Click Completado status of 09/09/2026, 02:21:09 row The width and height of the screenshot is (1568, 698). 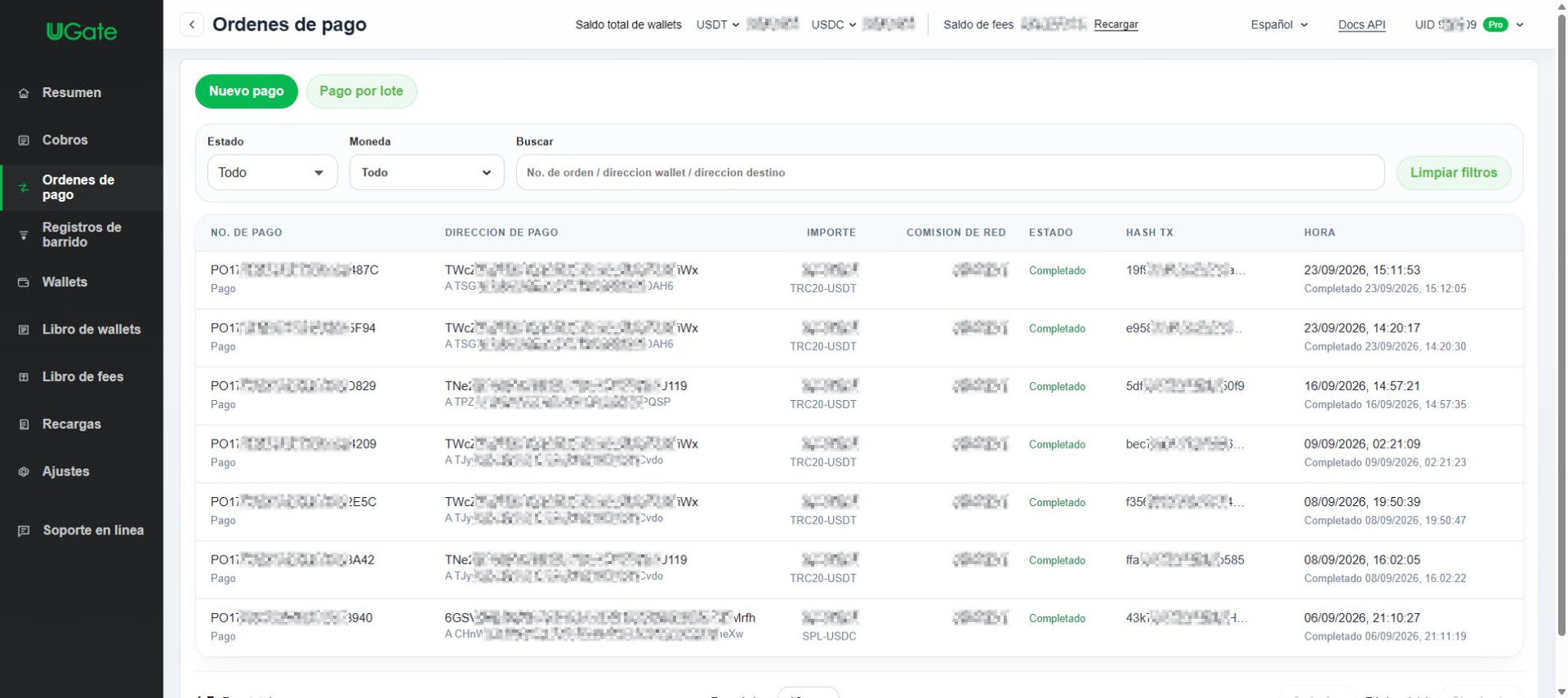pyautogui.click(x=1057, y=445)
